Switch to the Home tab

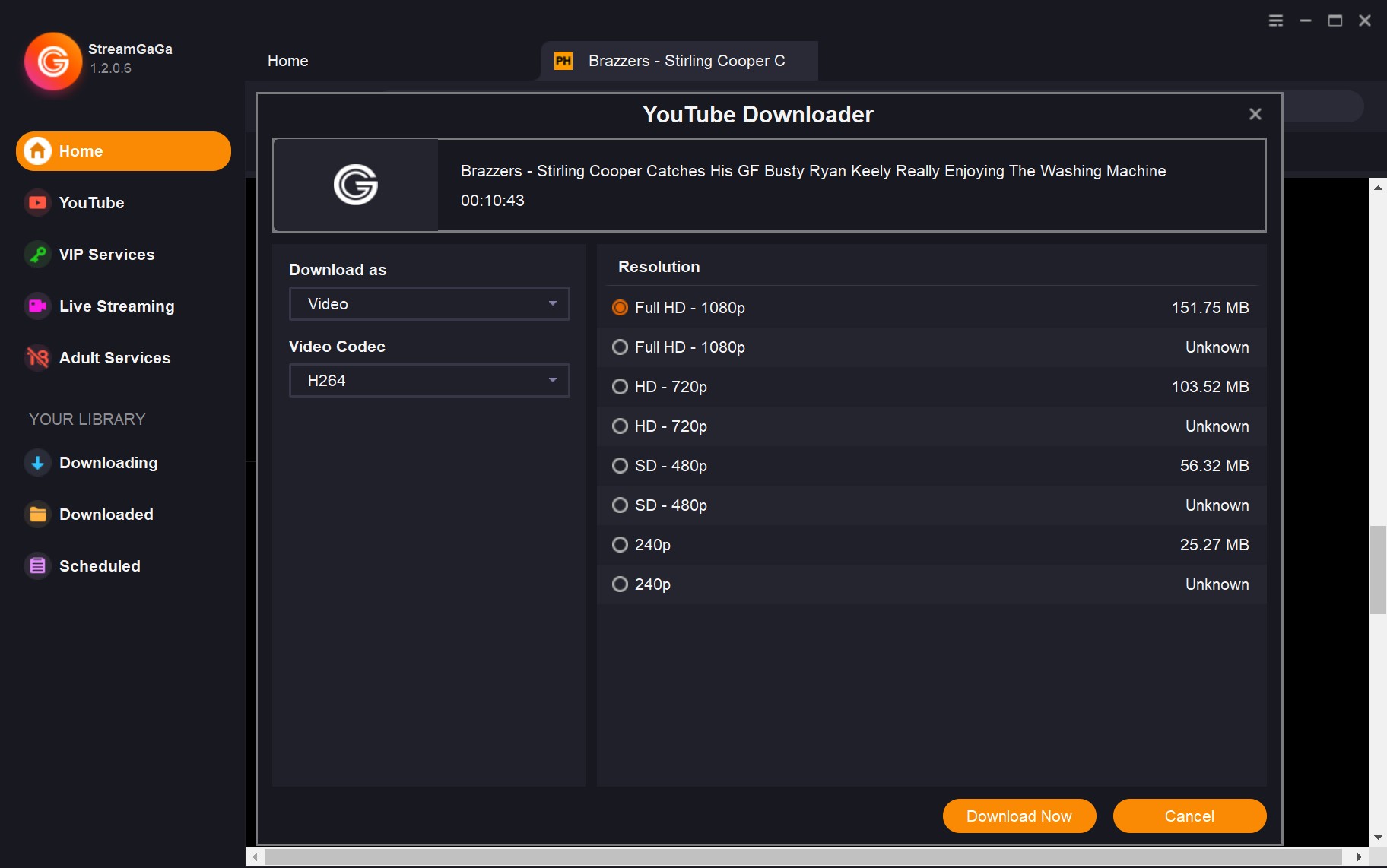[x=287, y=61]
